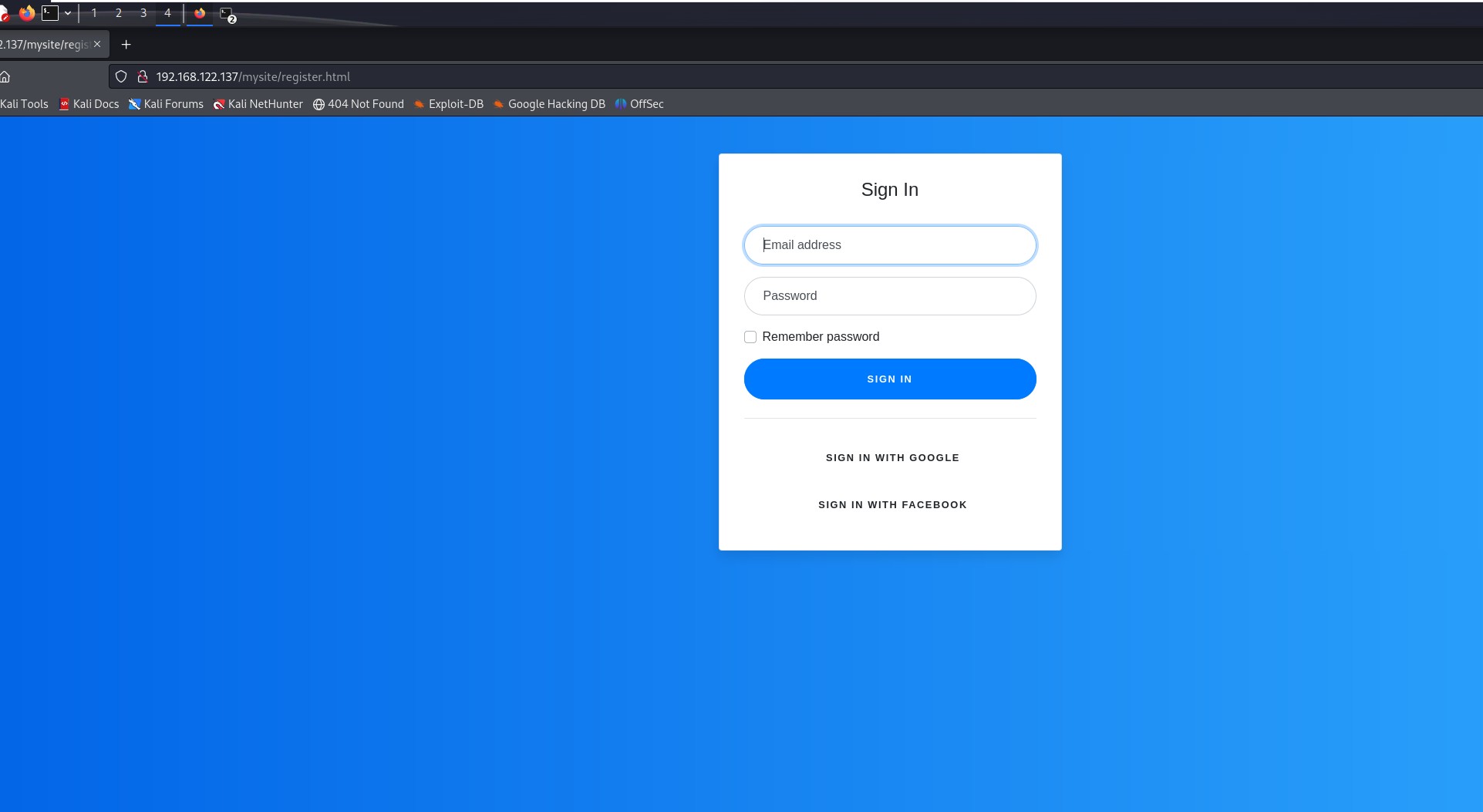This screenshot has height=812, width=1483.
Task: Open the 404 Not Found bookmark
Action: [x=359, y=104]
